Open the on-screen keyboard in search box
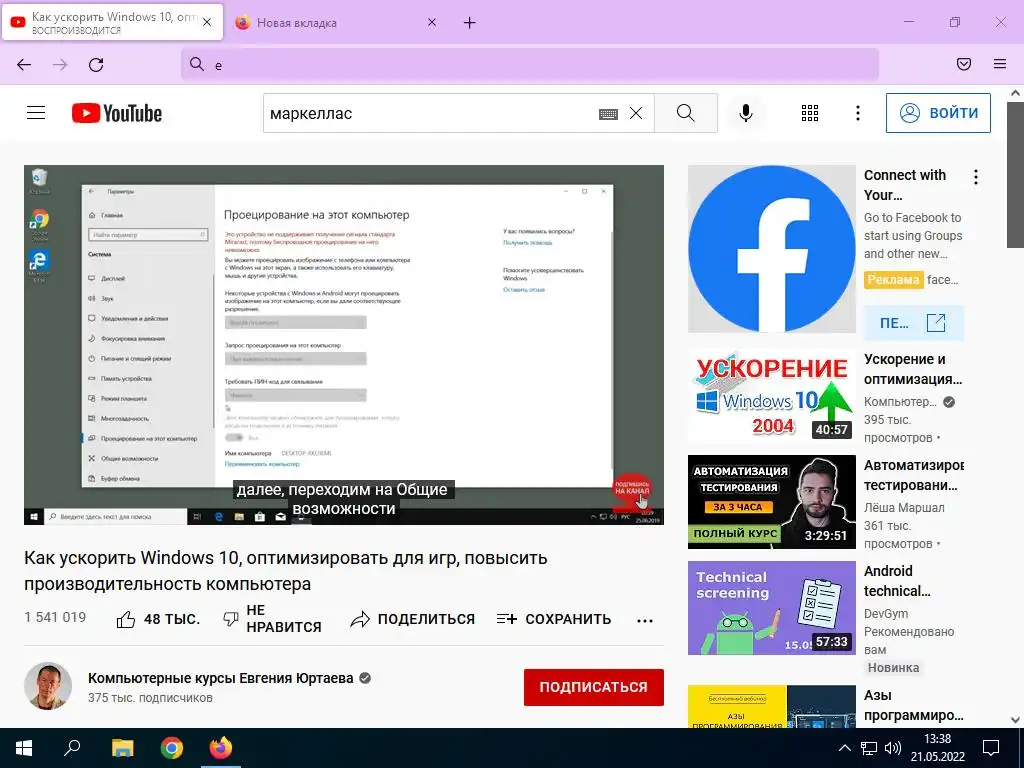This screenshot has width=1024, height=768. click(608, 114)
